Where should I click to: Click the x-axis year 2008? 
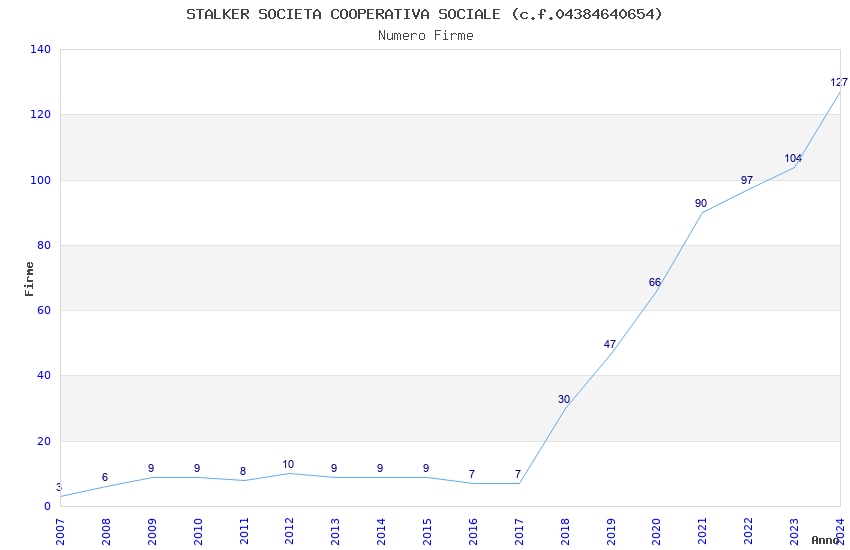coord(106,532)
